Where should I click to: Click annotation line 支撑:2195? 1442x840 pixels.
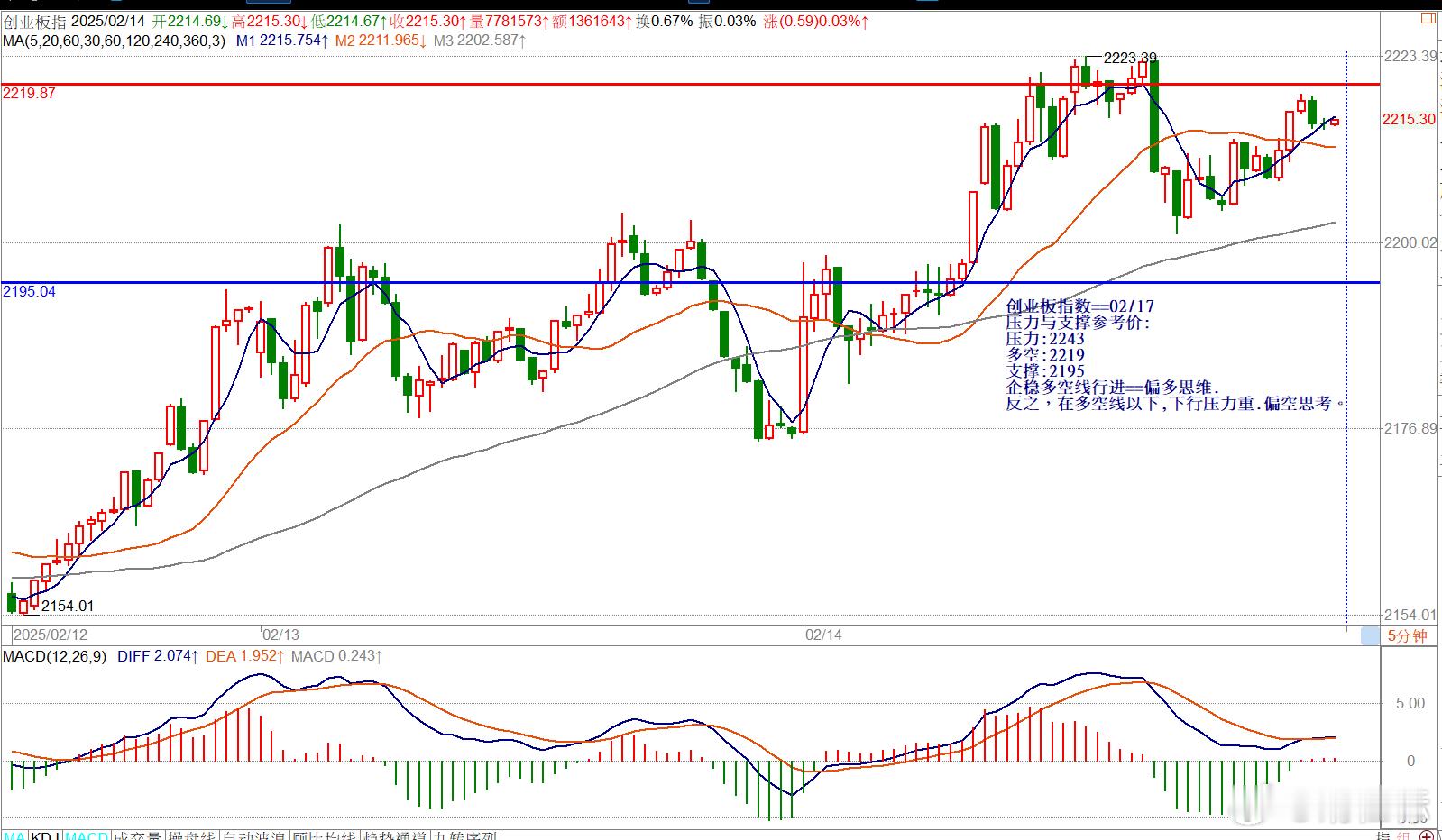1046,371
